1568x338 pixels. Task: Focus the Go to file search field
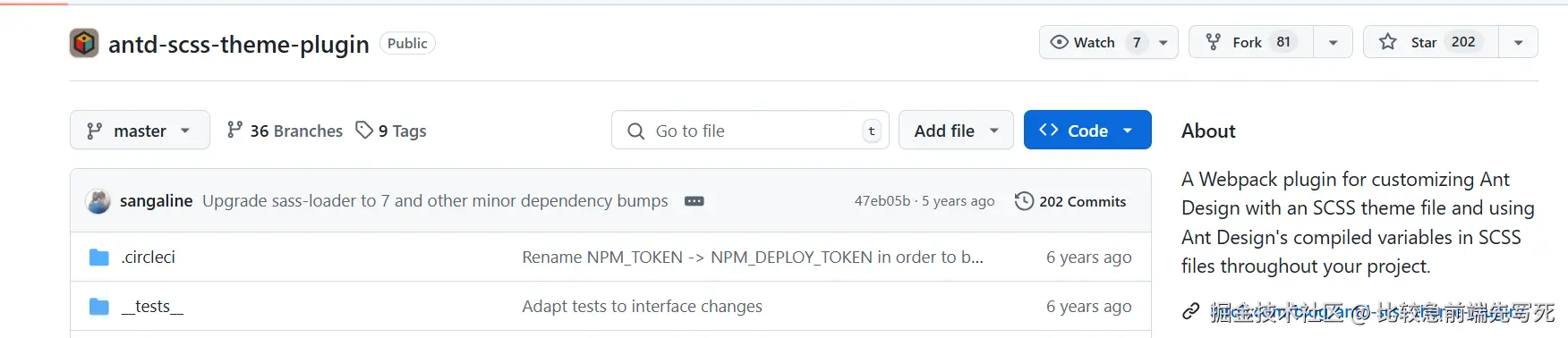coord(750,131)
